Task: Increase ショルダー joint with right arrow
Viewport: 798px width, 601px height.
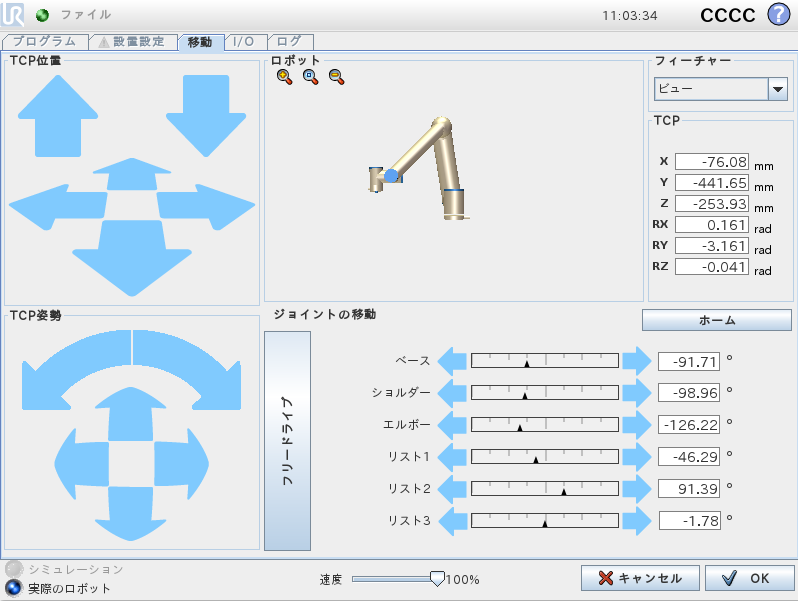Action: [x=637, y=393]
